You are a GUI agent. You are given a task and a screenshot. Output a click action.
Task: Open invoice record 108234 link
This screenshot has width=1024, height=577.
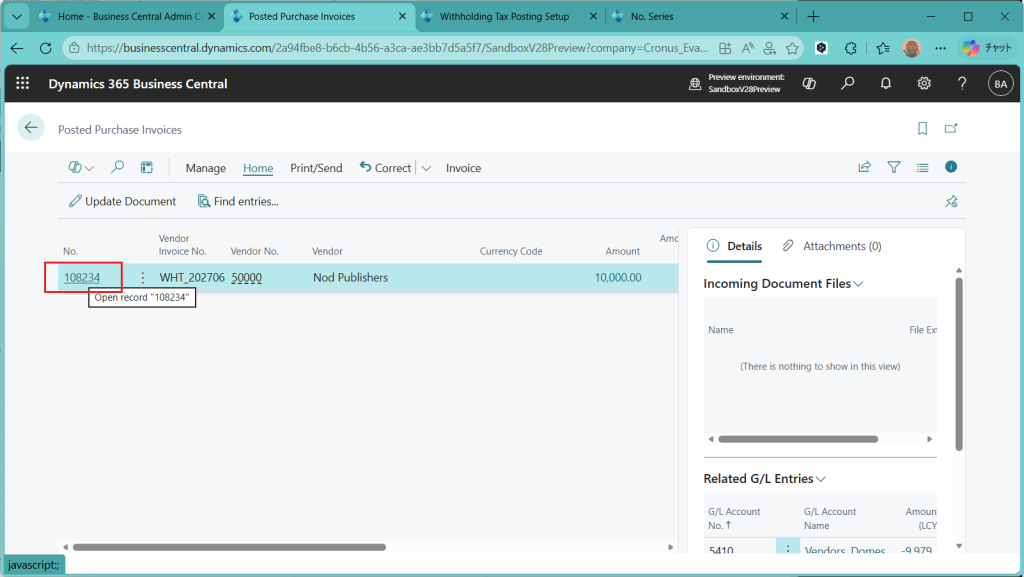coord(82,277)
